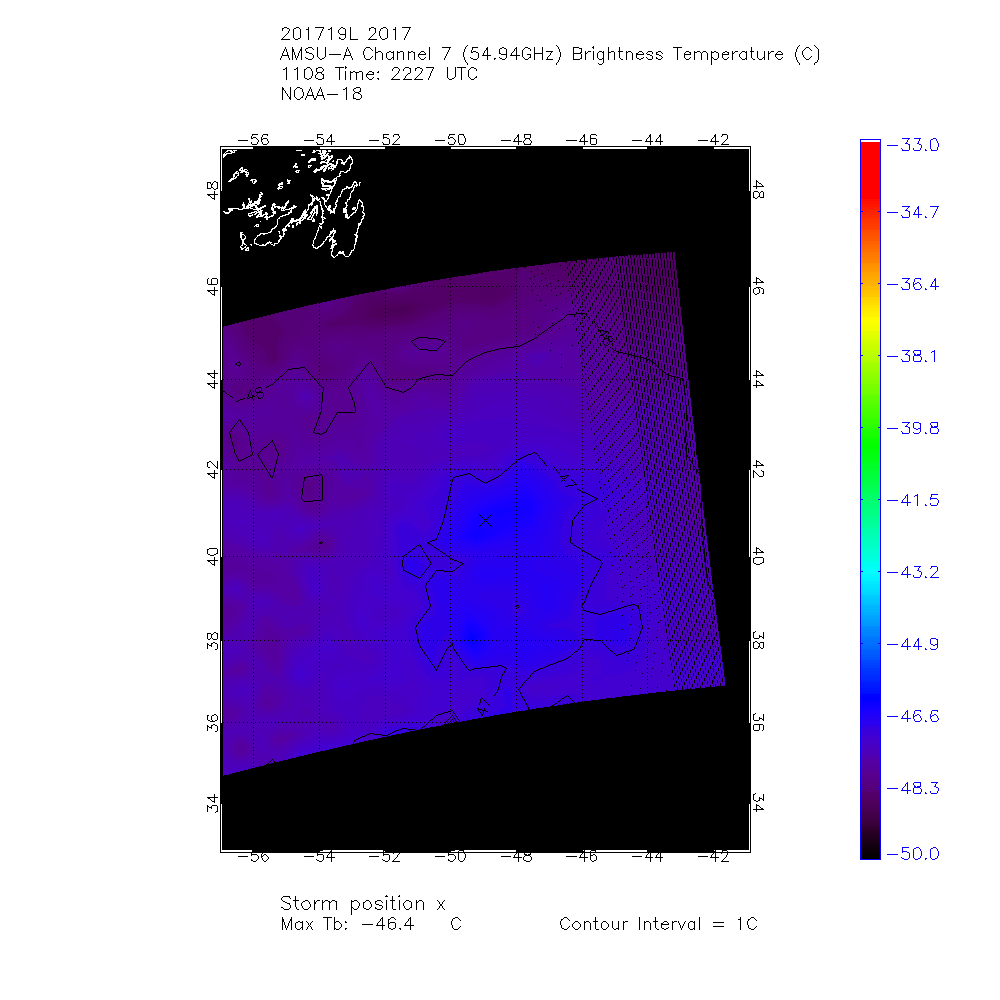Click the -56 longitude label on top axis
This screenshot has height=1000, width=1000.
coord(253,140)
